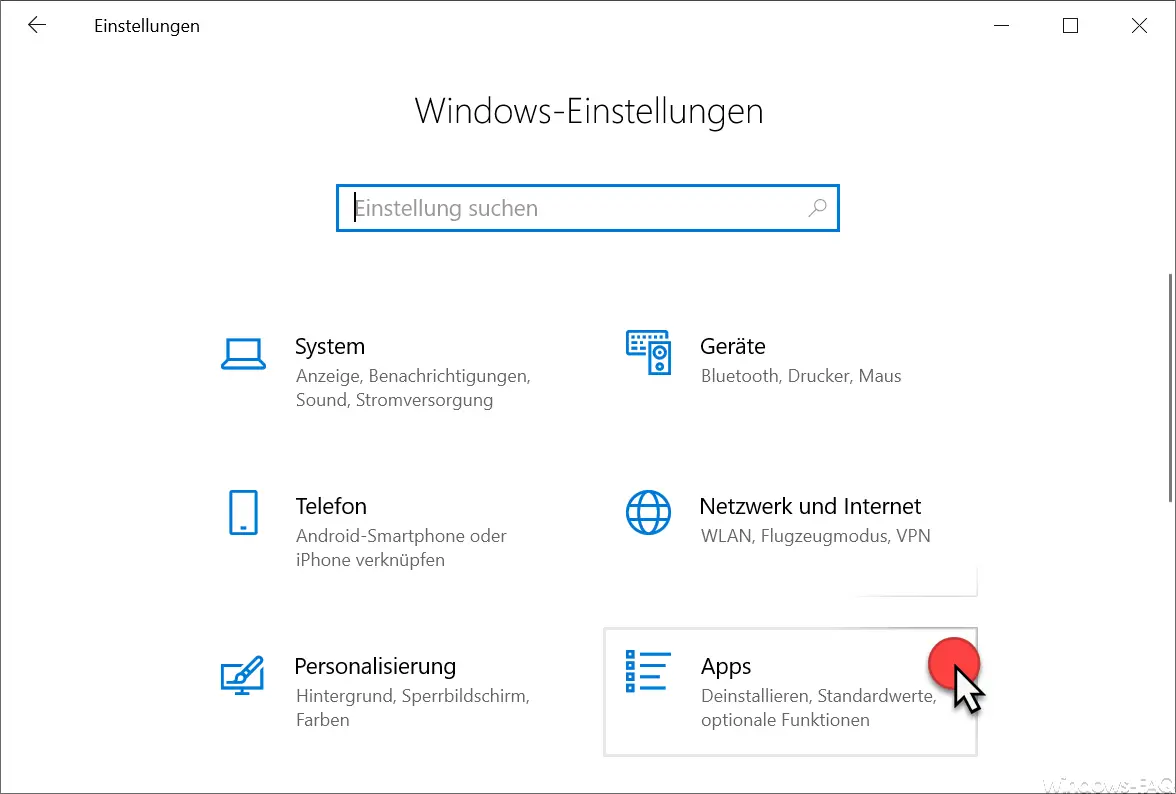Focus the 'Einstellung suchen' search field
1176x794 pixels.
[x=587, y=208]
